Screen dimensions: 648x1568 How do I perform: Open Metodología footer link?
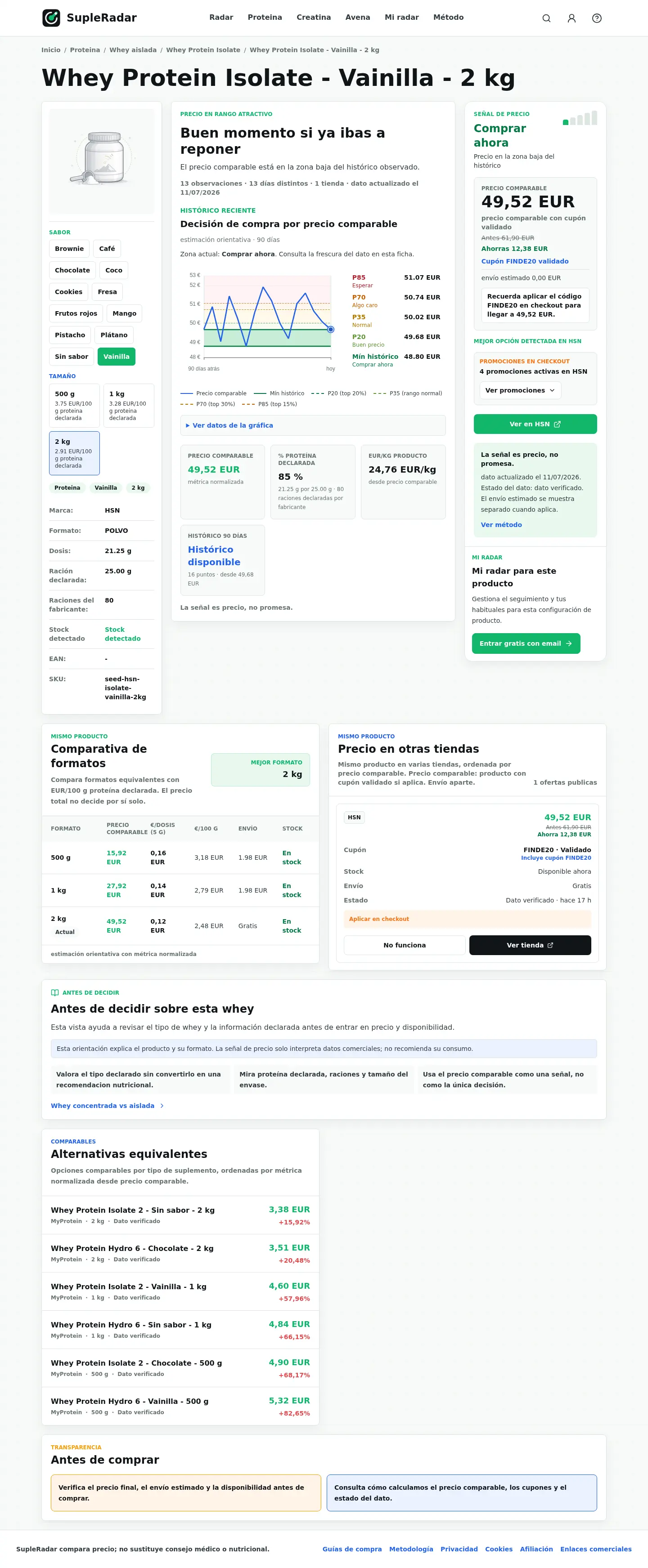tap(411, 1549)
